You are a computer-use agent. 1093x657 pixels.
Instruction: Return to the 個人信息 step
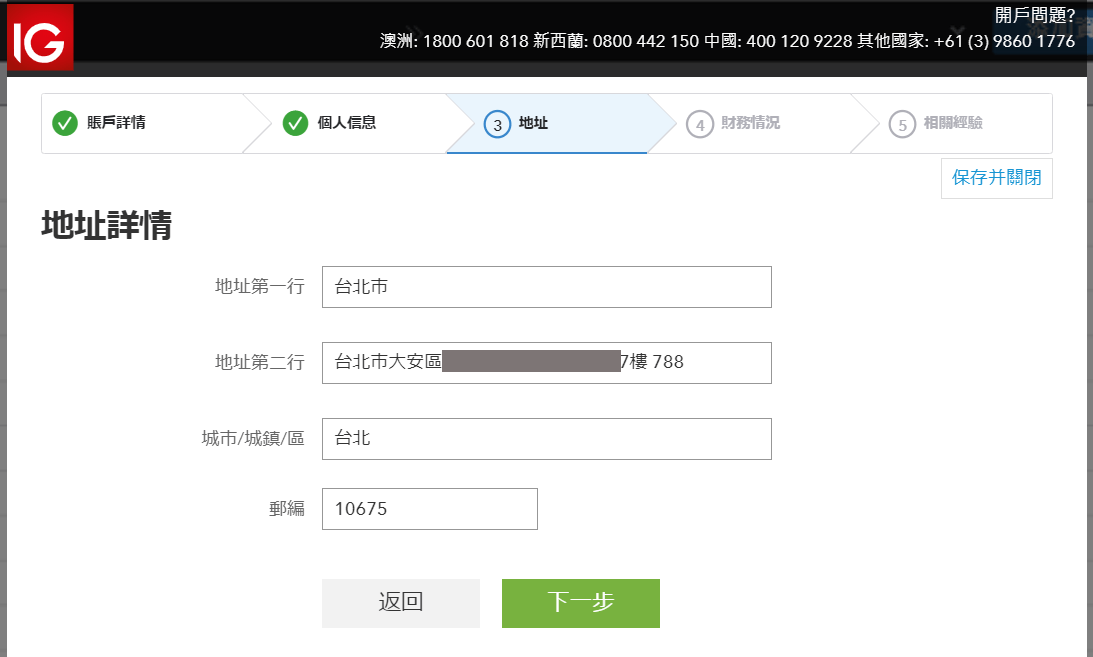point(350,123)
